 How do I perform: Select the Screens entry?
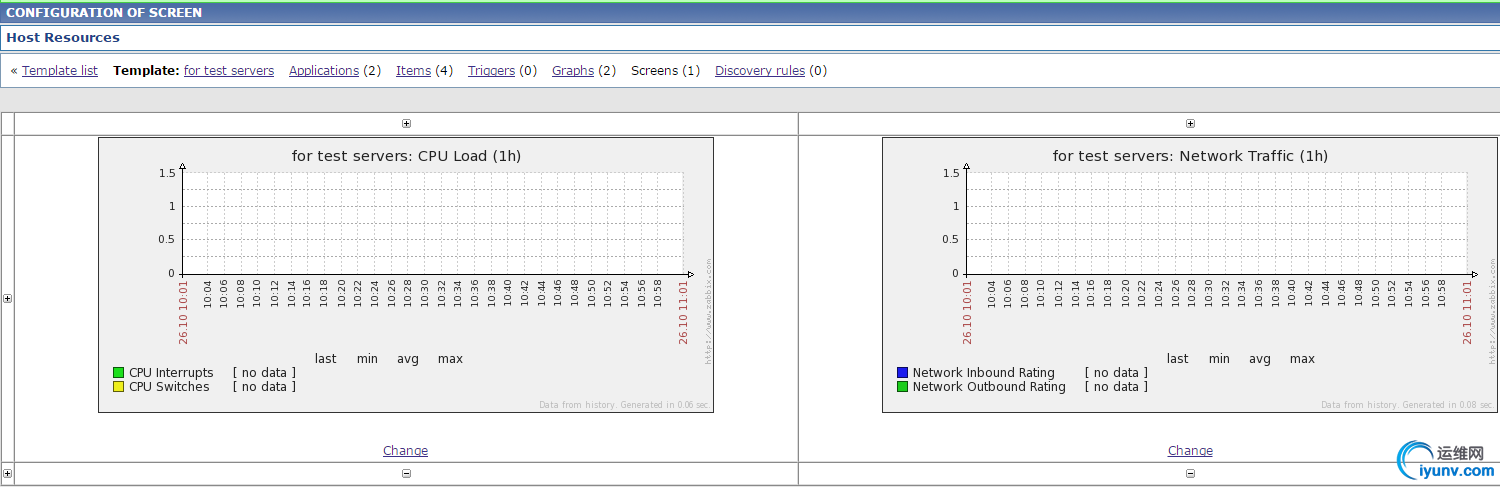coord(654,71)
